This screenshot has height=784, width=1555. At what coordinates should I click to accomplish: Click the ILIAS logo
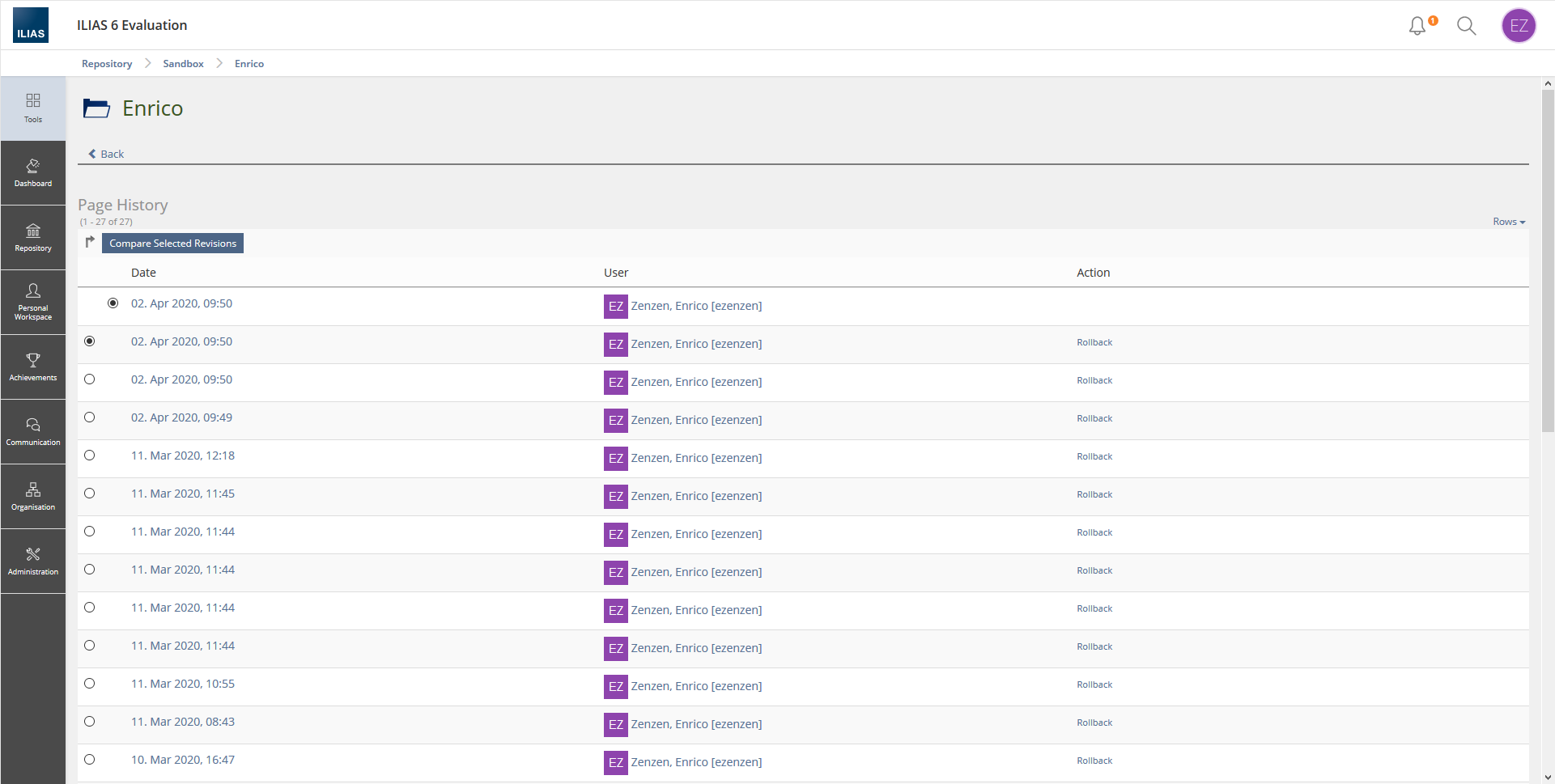coord(31,25)
